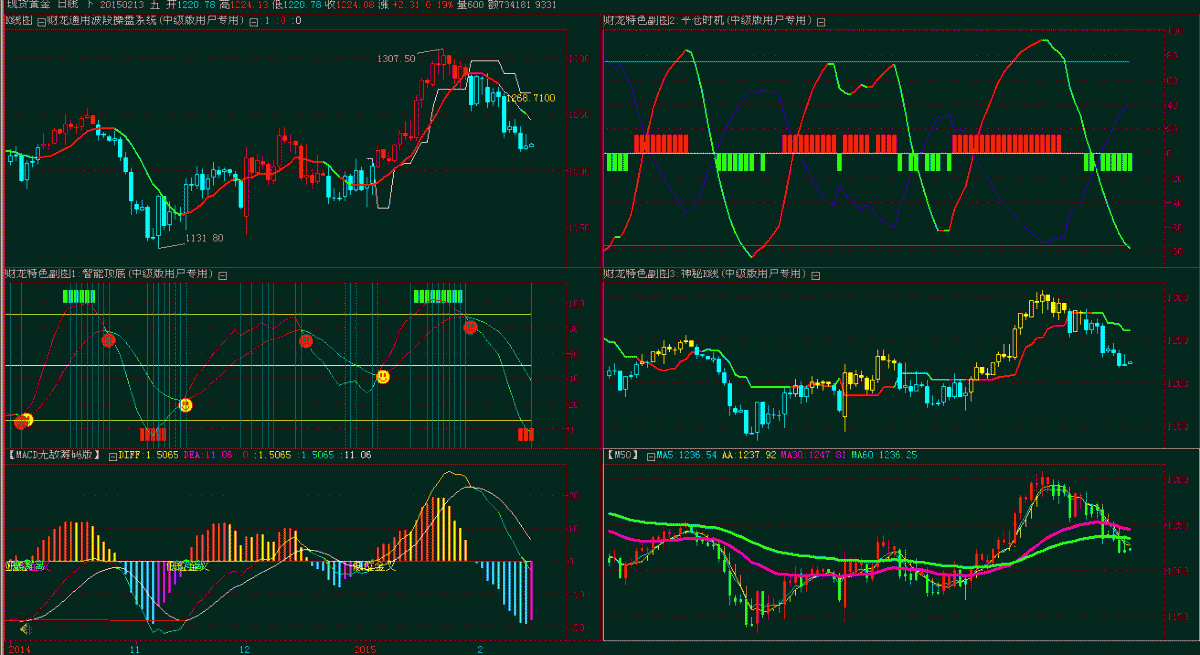Click the leftmost yellow smiley in 智能顶底
Image resolution: width=1200 pixels, height=655 pixels.
(x=26, y=419)
